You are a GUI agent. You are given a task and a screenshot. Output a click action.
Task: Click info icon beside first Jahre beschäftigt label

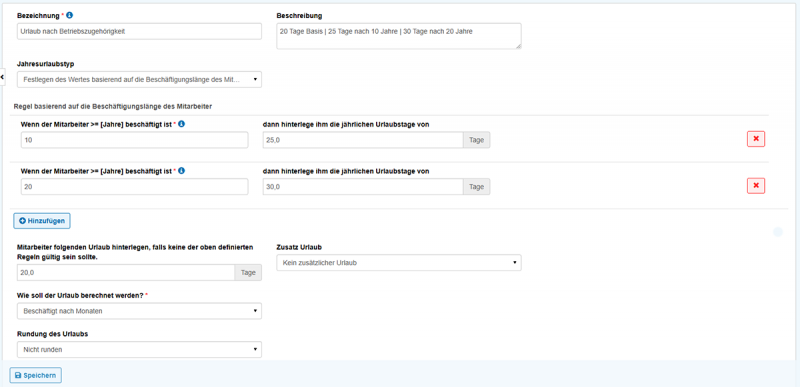coord(182,124)
